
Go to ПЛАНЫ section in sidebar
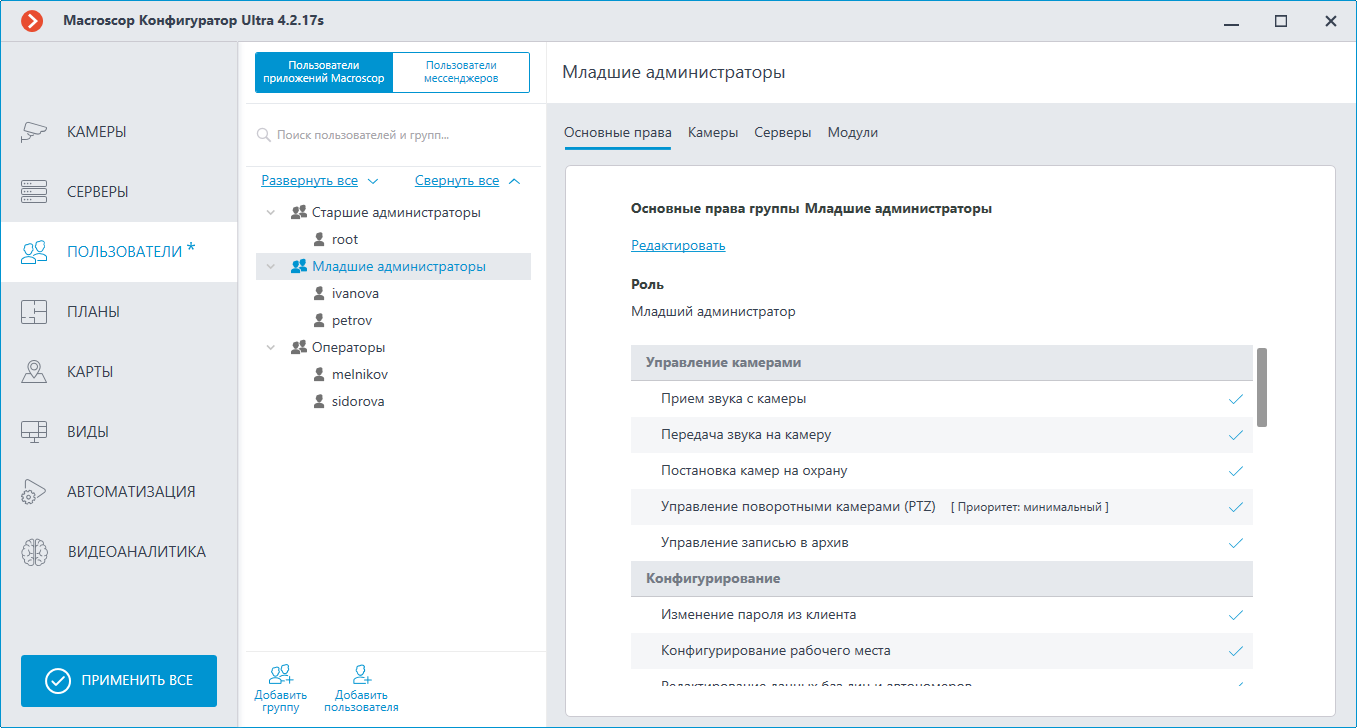pyautogui.click(x=119, y=311)
